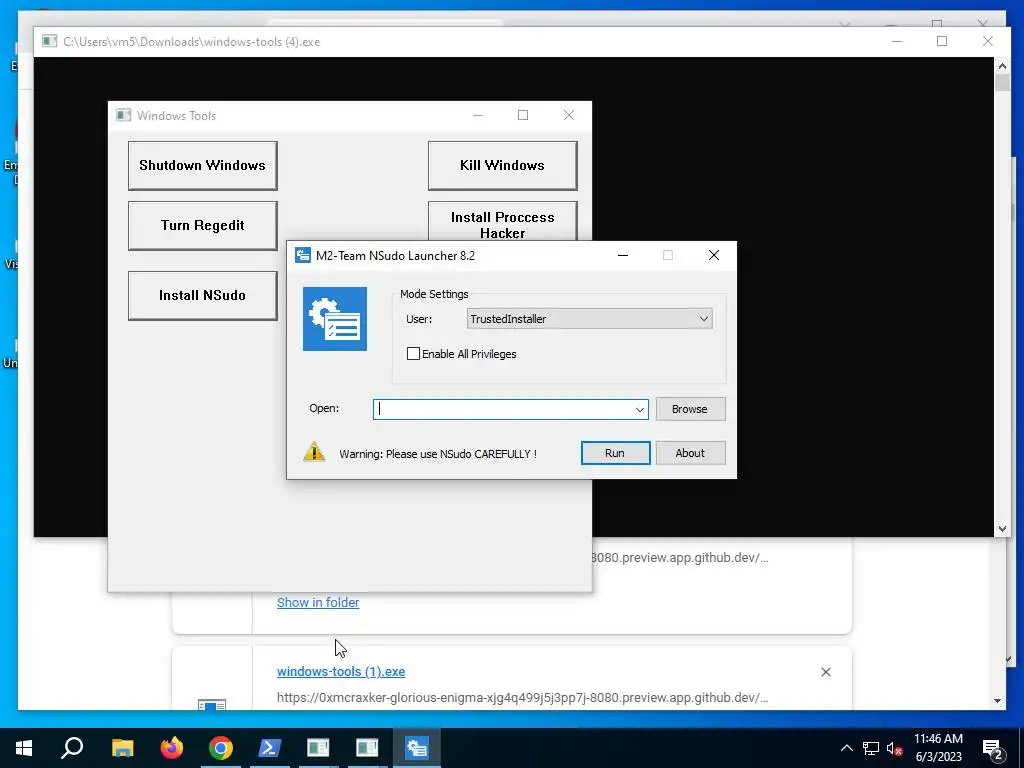Viewport: 1024px width, 768px height.
Task: Click the Run button in NSudo
Action: coord(615,453)
